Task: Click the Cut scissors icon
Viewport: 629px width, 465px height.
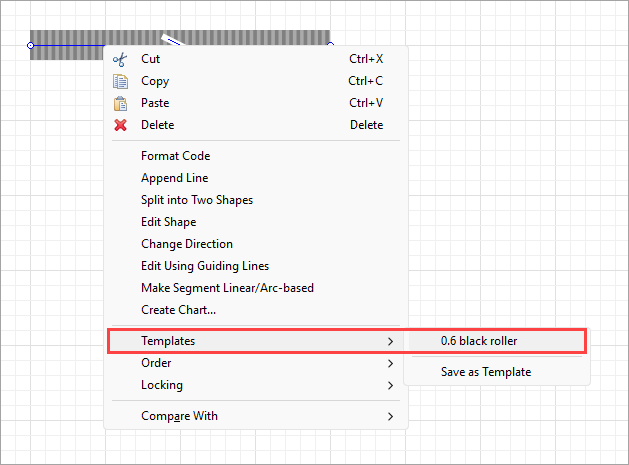Action: [121, 59]
